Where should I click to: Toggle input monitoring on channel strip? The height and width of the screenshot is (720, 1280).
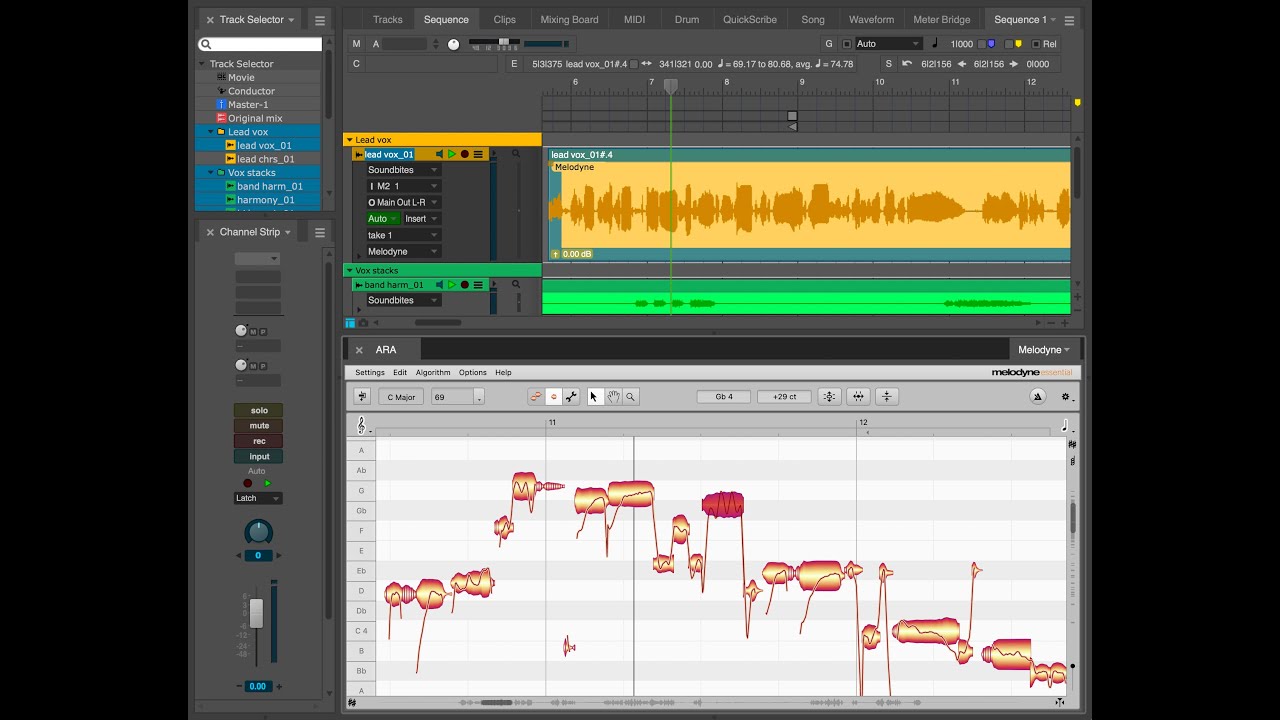pos(259,457)
